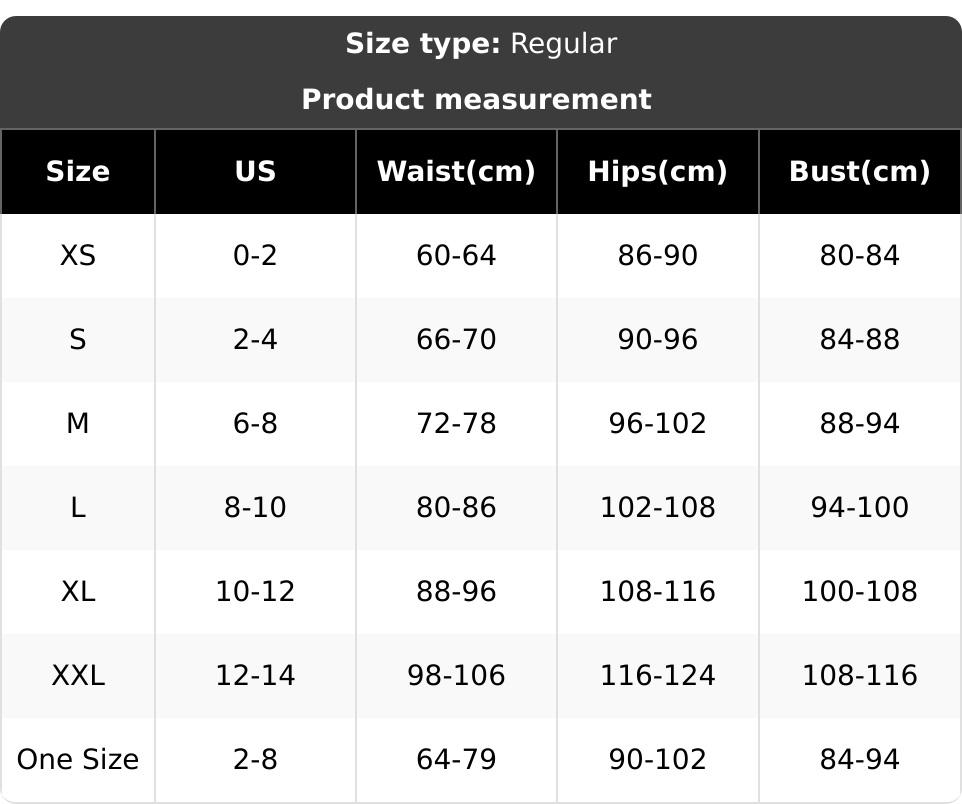This screenshot has height=804, width=962.
Task: Click the Product measurement title
Action: (x=476, y=100)
